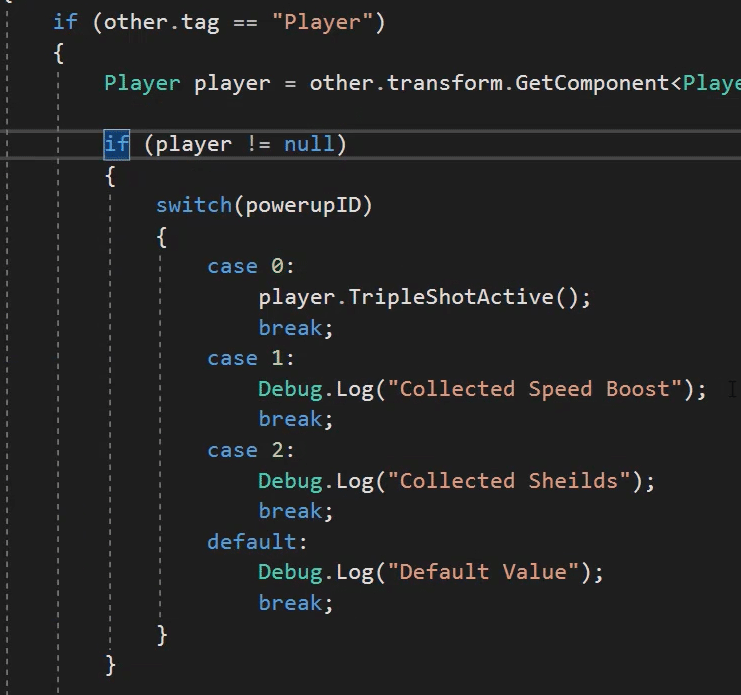Click the default: label
The image size is (741, 695).
pyautogui.click(x=257, y=542)
